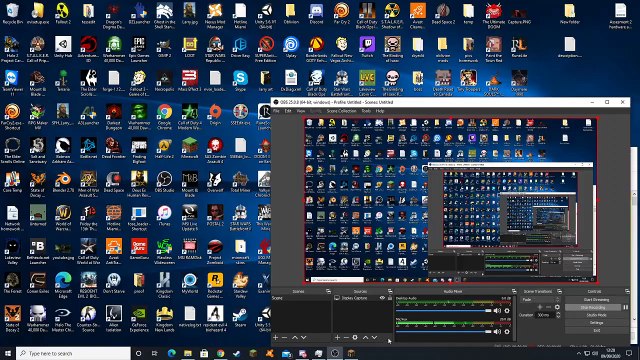This screenshot has height=360, width=640.
Task: Move the scene down in the Scenes panel
Action: point(303,338)
